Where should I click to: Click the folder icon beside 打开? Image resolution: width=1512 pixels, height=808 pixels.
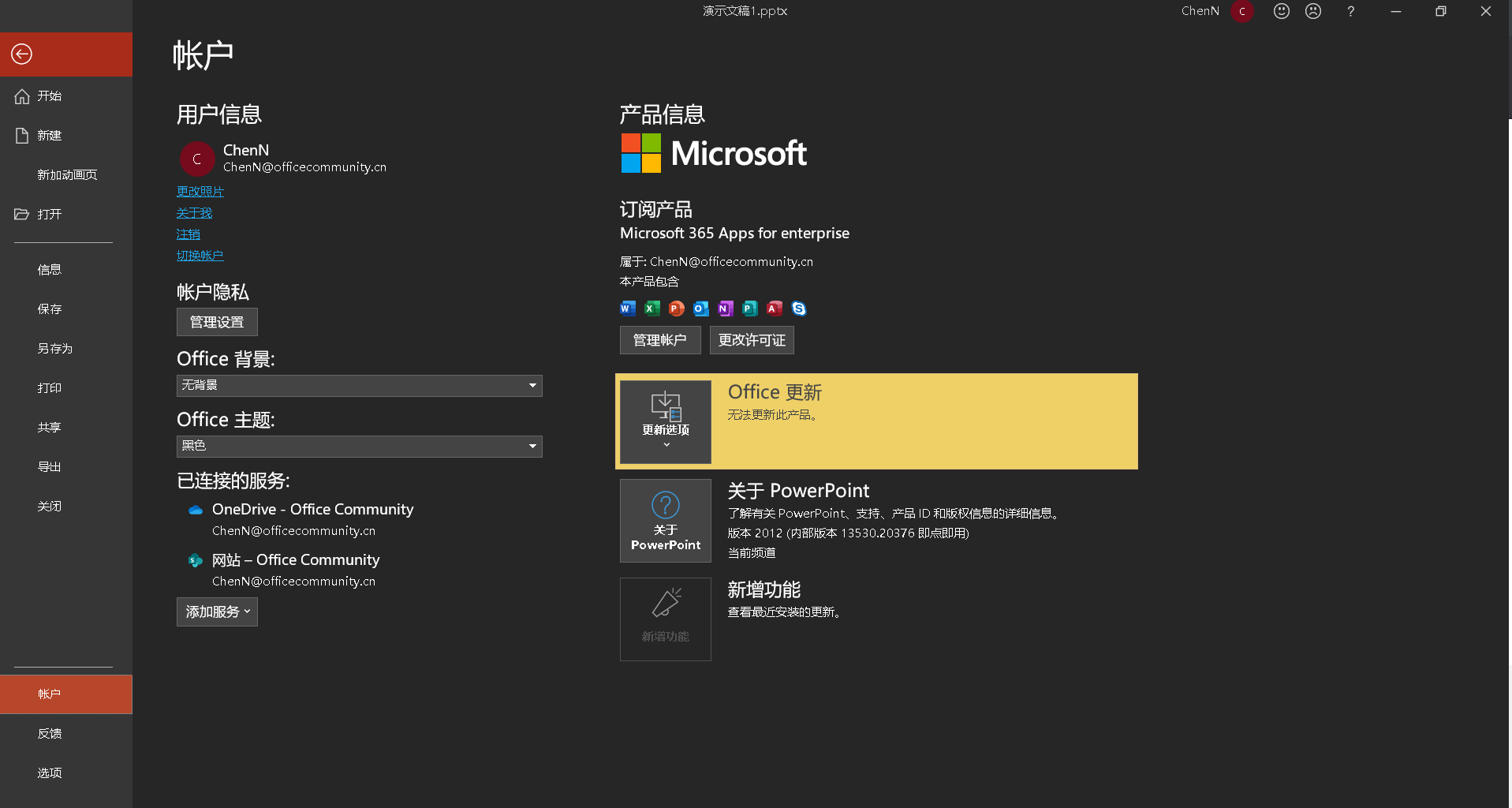click(x=22, y=214)
